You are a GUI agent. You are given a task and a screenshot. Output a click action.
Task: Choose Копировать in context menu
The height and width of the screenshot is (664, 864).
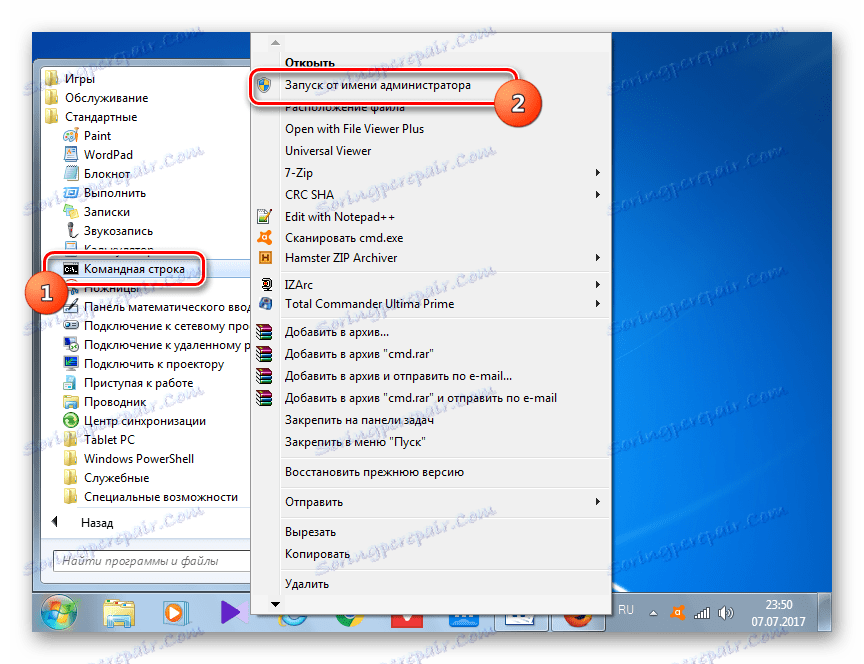(317, 554)
